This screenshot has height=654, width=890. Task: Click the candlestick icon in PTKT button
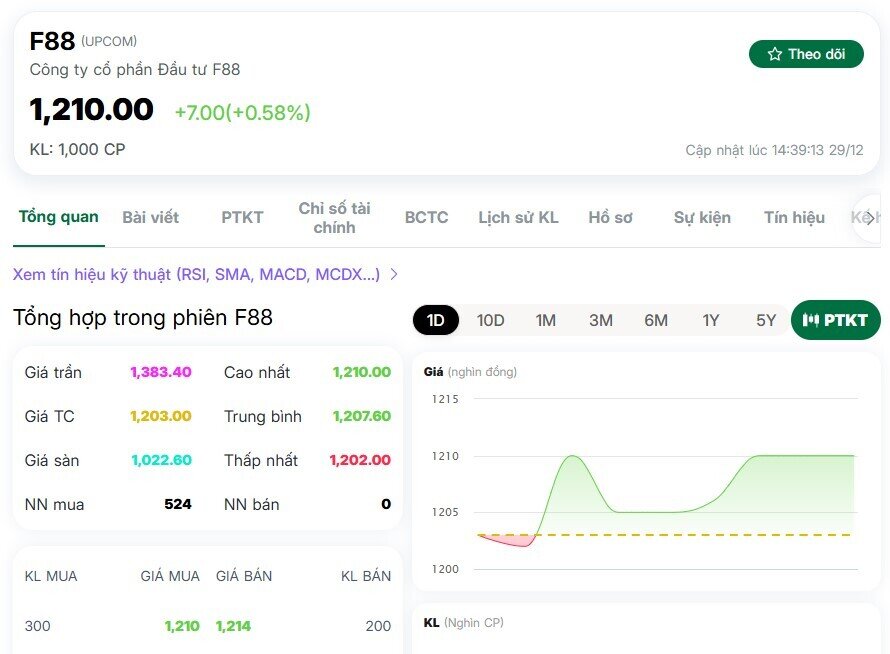point(811,320)
